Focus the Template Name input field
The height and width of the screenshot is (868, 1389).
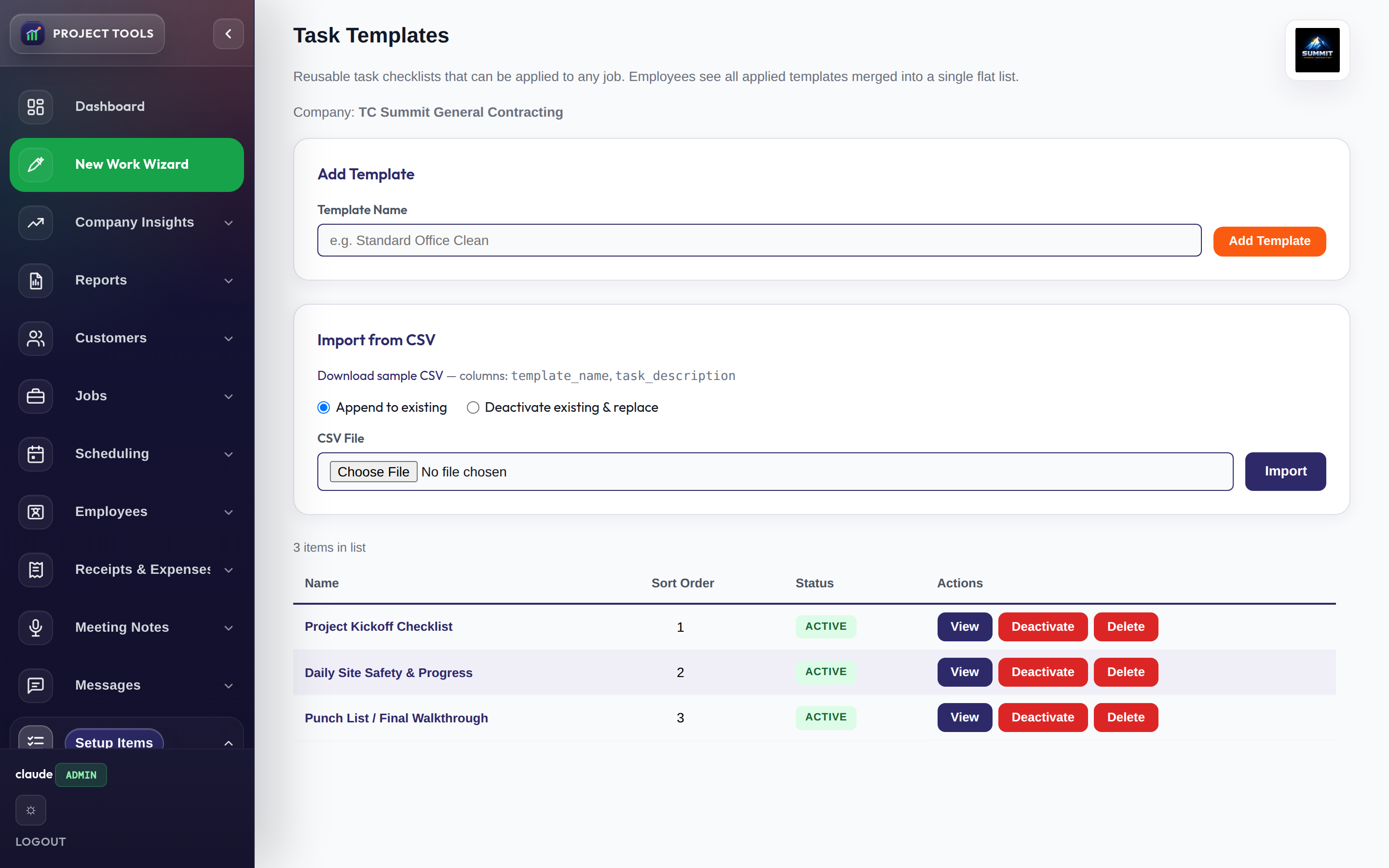759,241
